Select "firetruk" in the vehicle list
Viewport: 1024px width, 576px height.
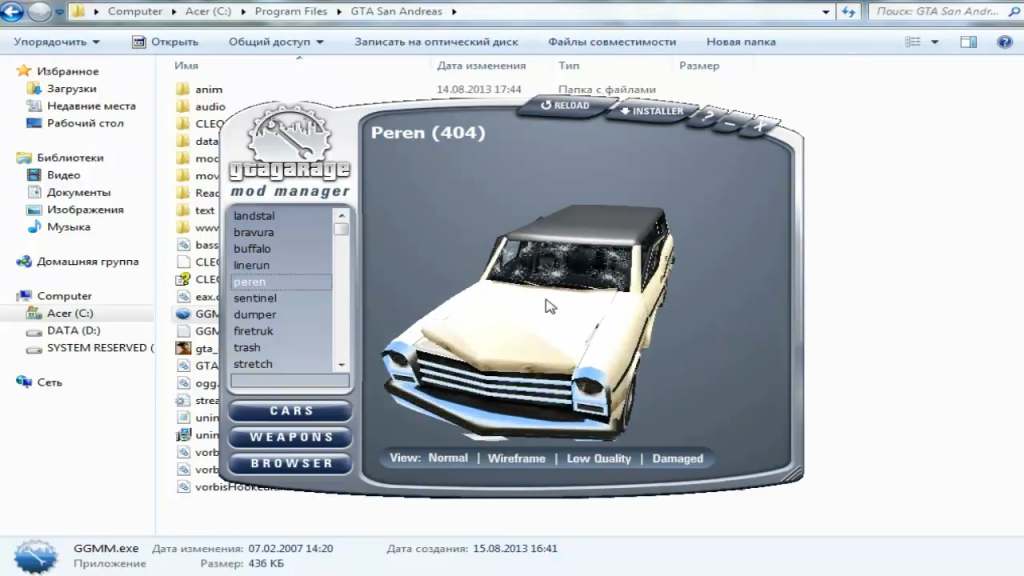(281, 331)
